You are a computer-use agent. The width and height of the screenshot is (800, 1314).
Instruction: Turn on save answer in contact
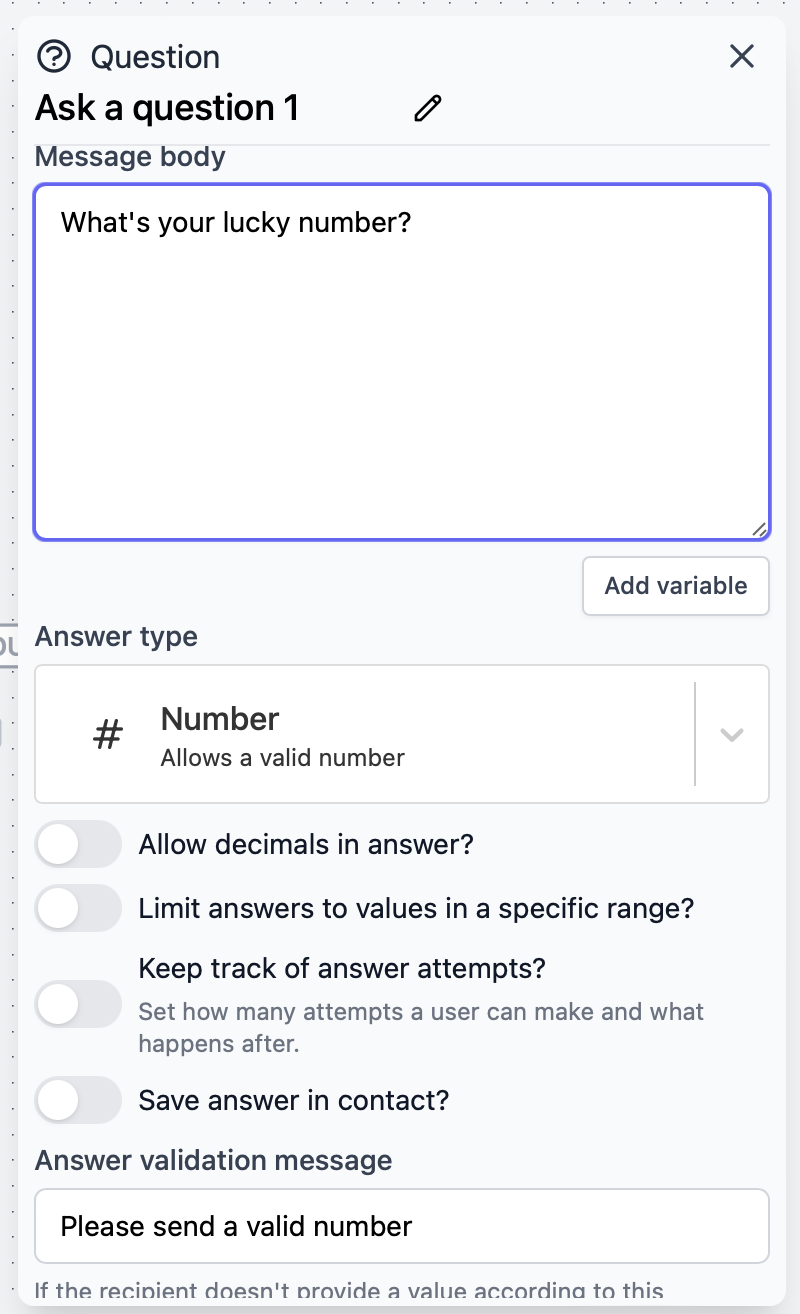(78, 1099)
